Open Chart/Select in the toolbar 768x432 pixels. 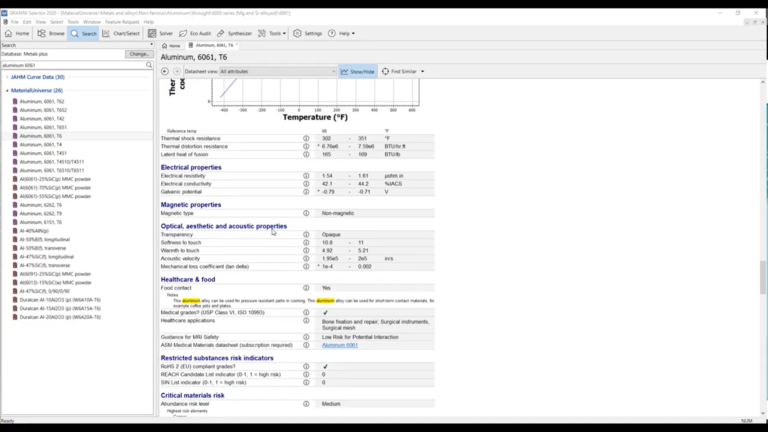click(x=121, y=33)
